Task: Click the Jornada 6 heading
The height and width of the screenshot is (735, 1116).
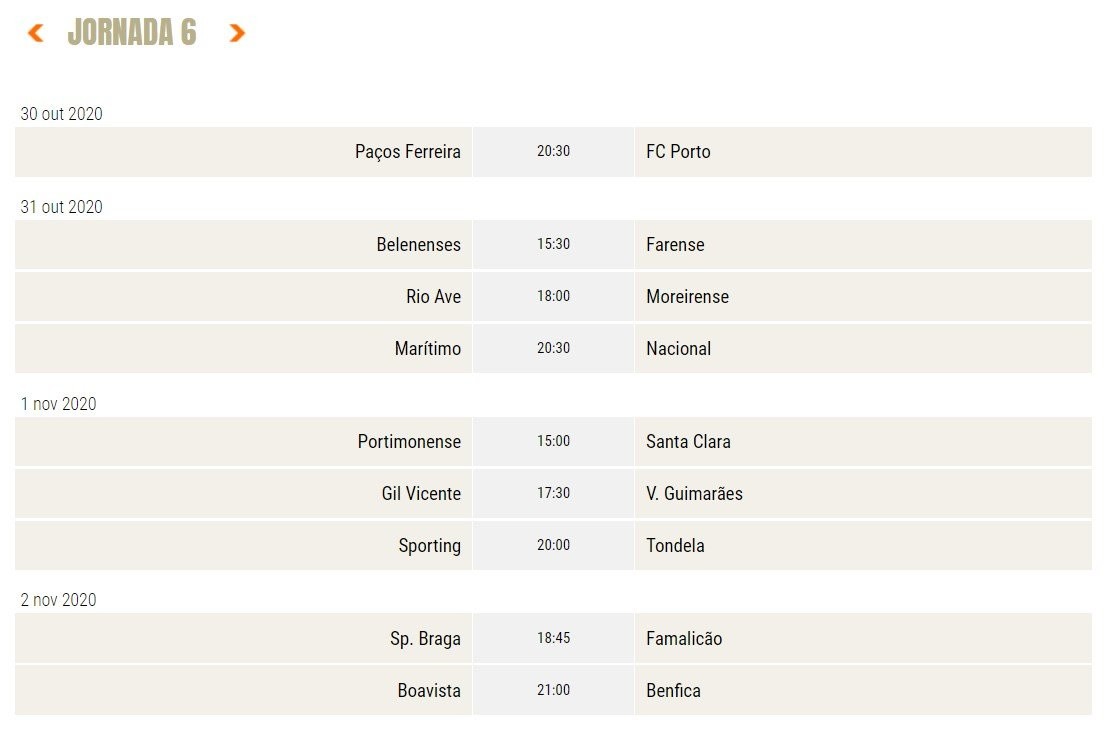Action: [132, 34]
